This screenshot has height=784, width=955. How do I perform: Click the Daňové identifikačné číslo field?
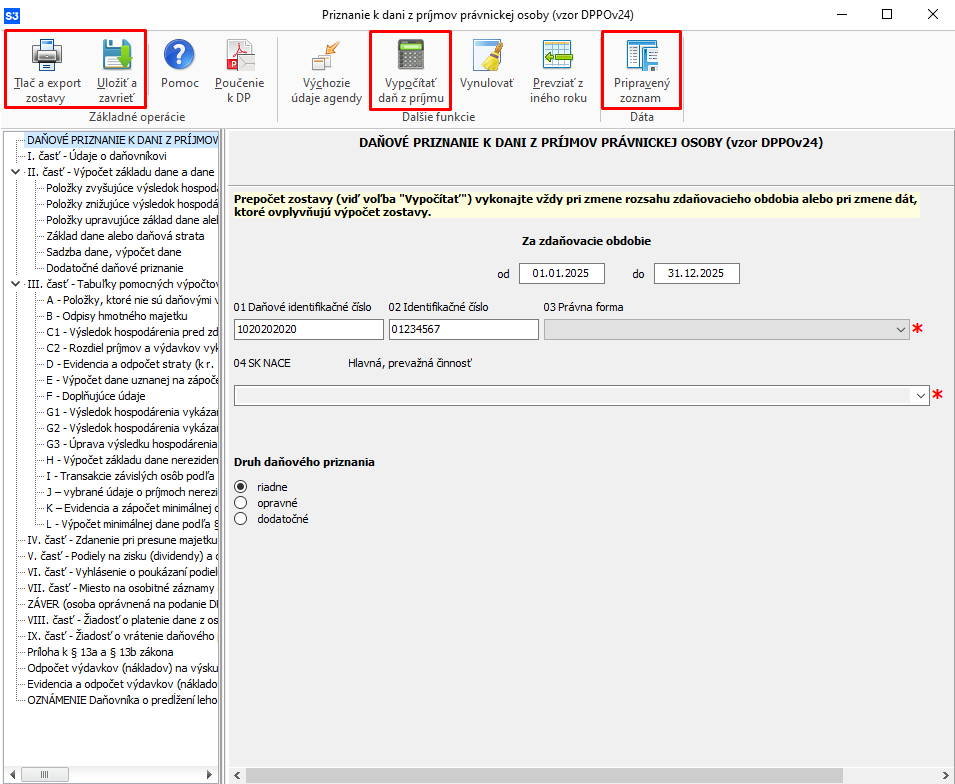308,329
